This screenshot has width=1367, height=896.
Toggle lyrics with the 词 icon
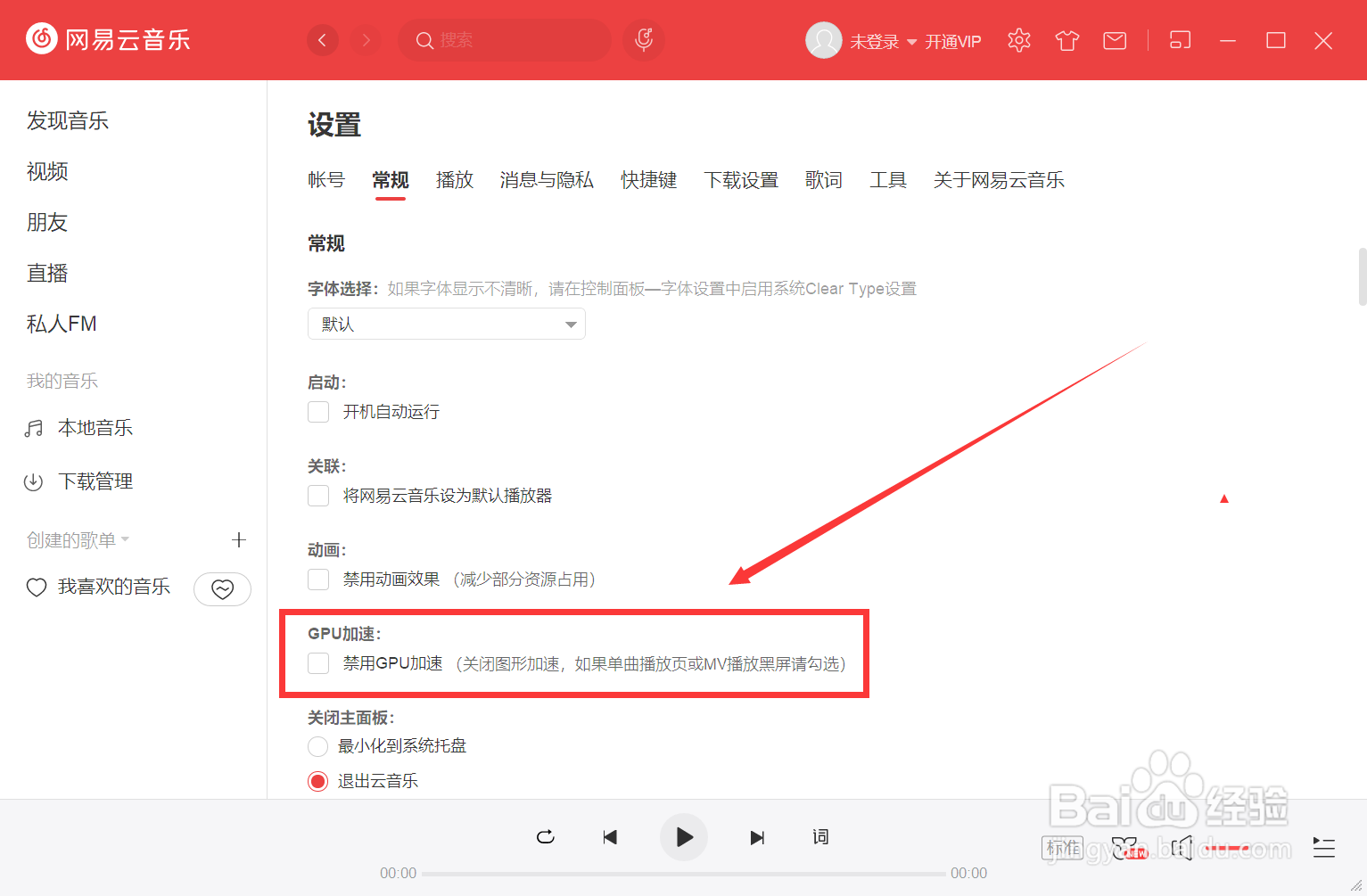820,837
